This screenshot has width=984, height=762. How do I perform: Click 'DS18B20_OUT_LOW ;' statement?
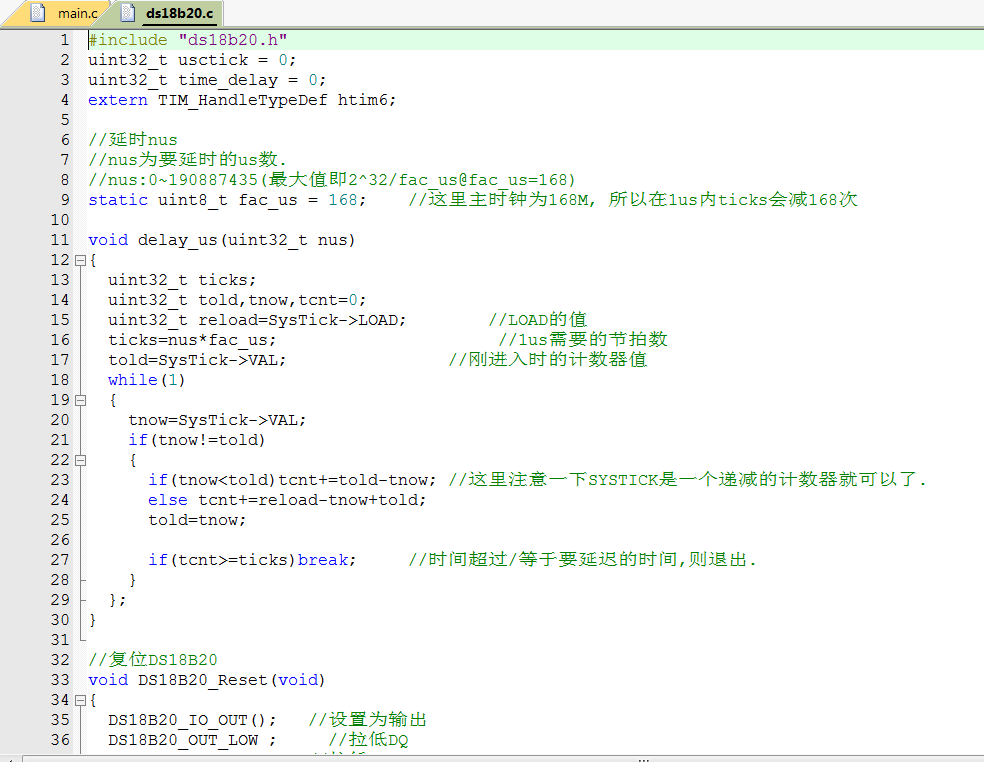192,740
